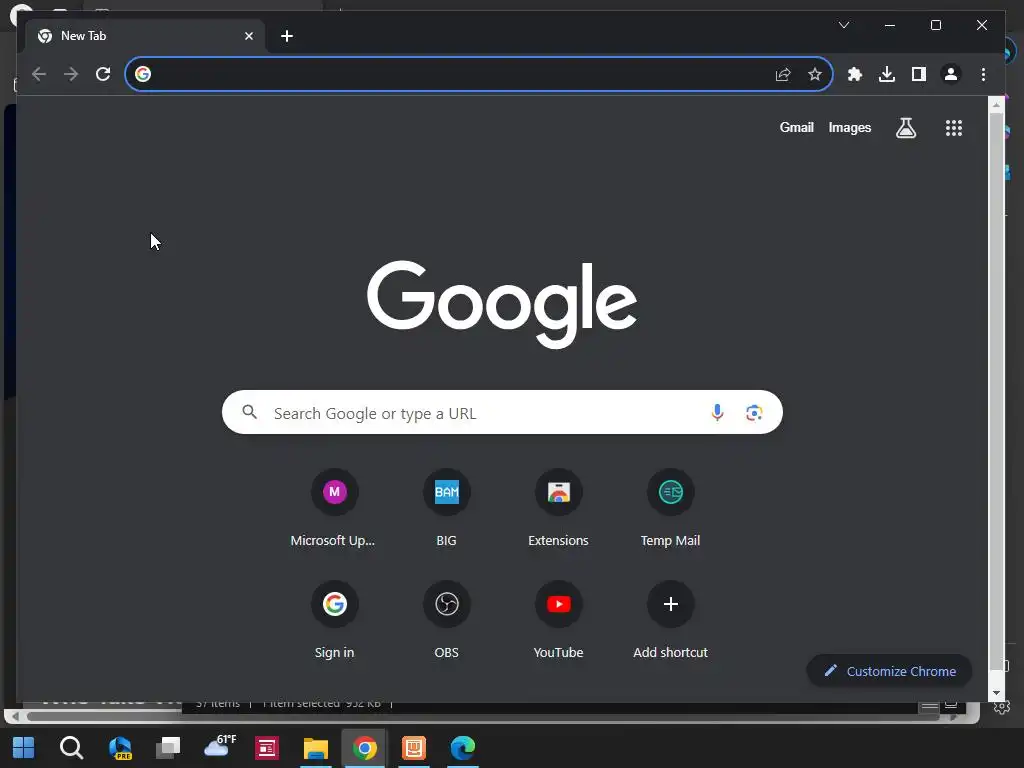
Task: Bookmark this tab with the star icon
Action: click(814, 74)
